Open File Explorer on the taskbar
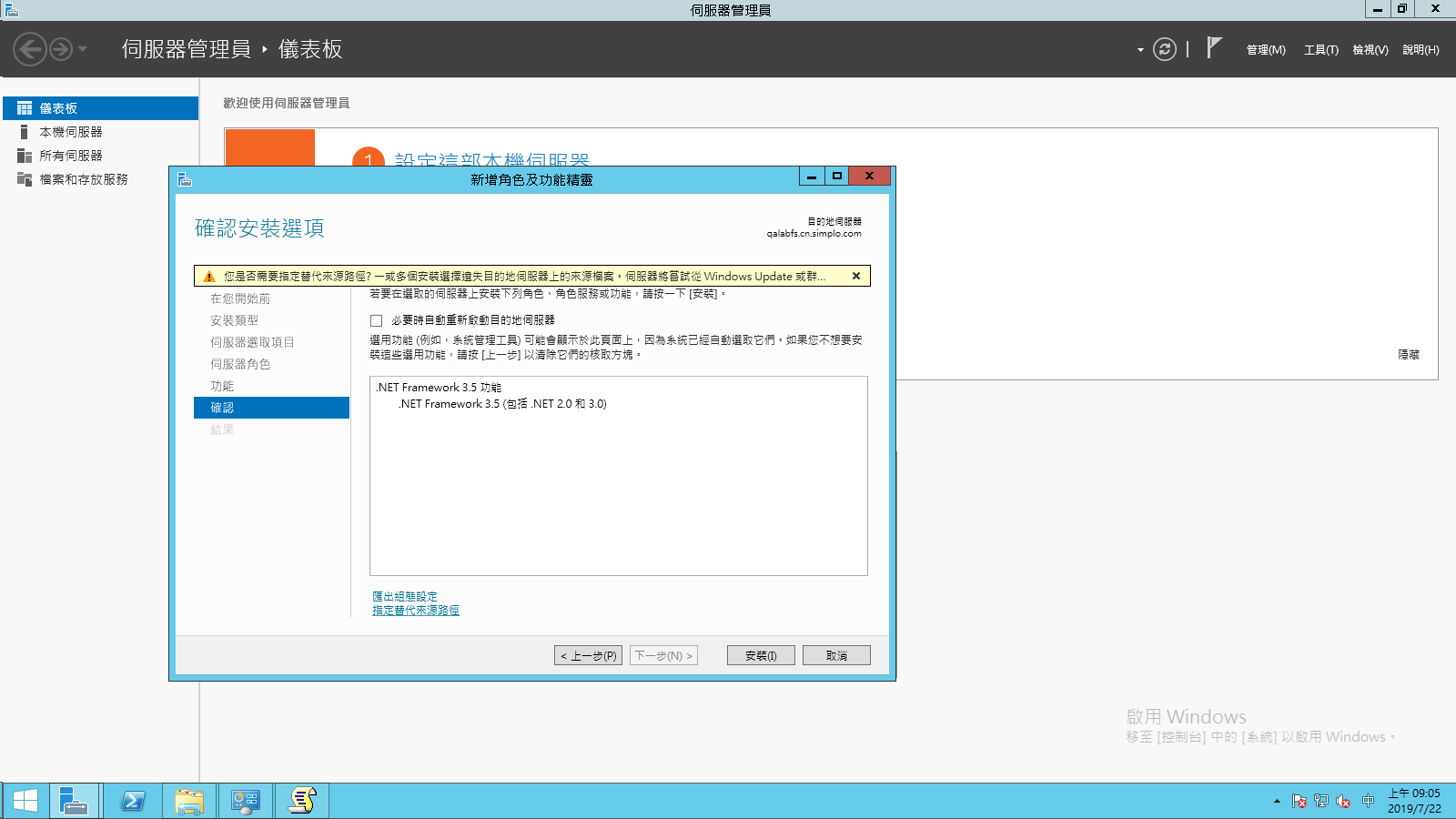1456x819 pixels. tap(188, 801)
